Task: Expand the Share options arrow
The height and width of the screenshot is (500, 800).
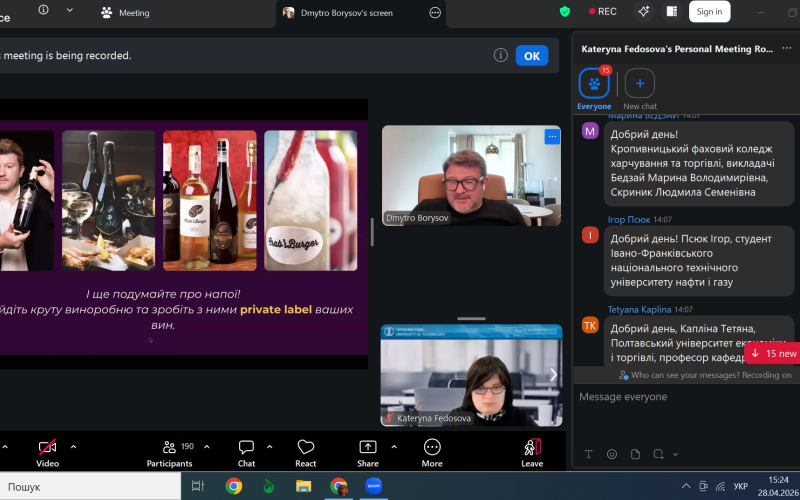Action: coord(393,446)
